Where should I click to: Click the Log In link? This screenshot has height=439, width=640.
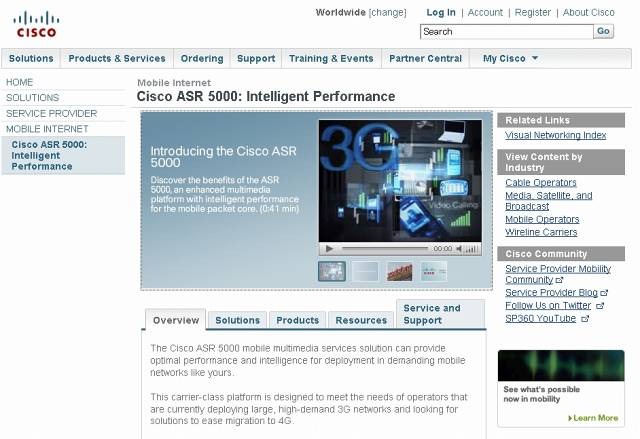[441, 13]
